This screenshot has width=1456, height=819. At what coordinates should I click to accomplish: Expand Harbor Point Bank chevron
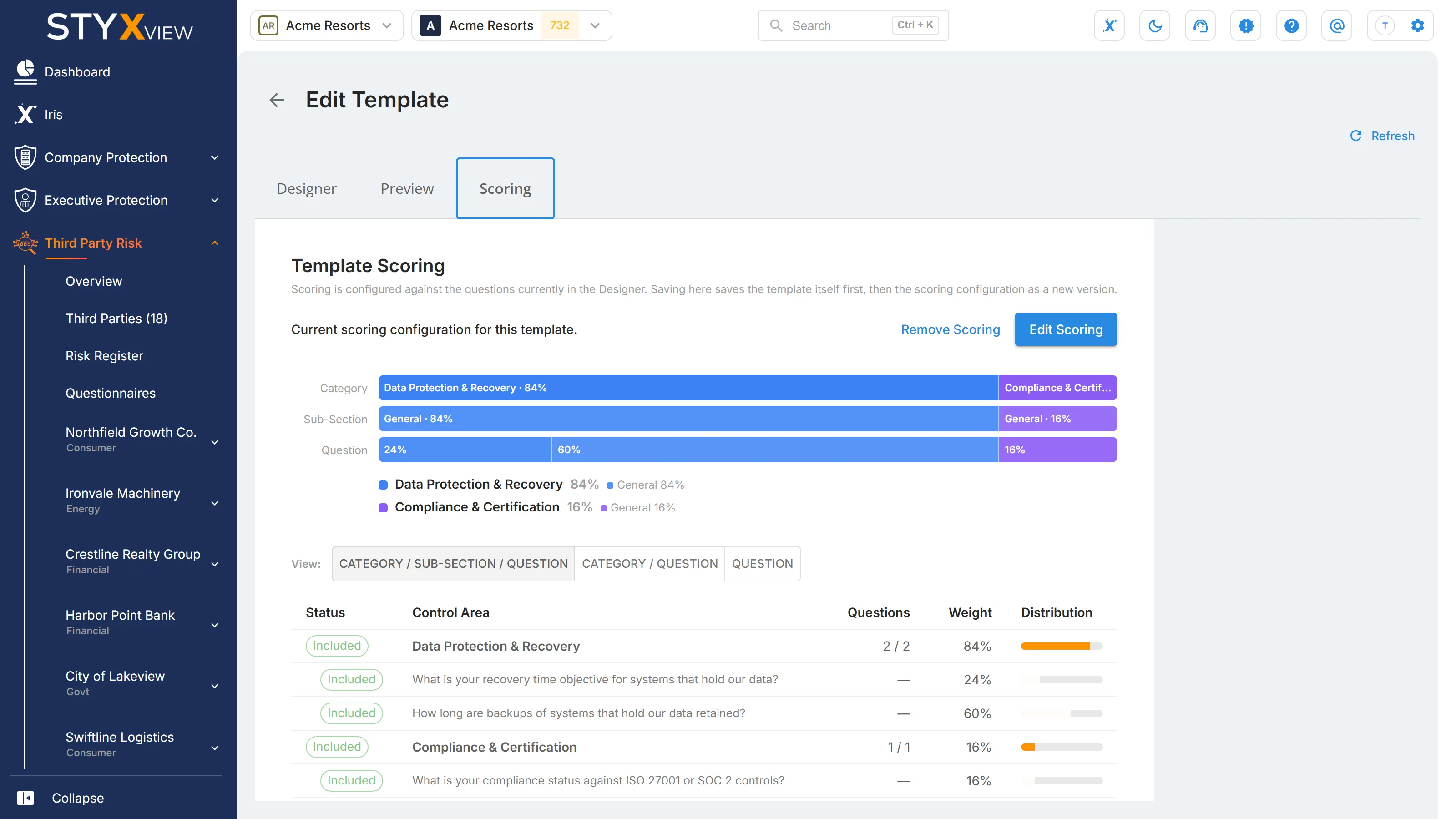click(214, 626)
